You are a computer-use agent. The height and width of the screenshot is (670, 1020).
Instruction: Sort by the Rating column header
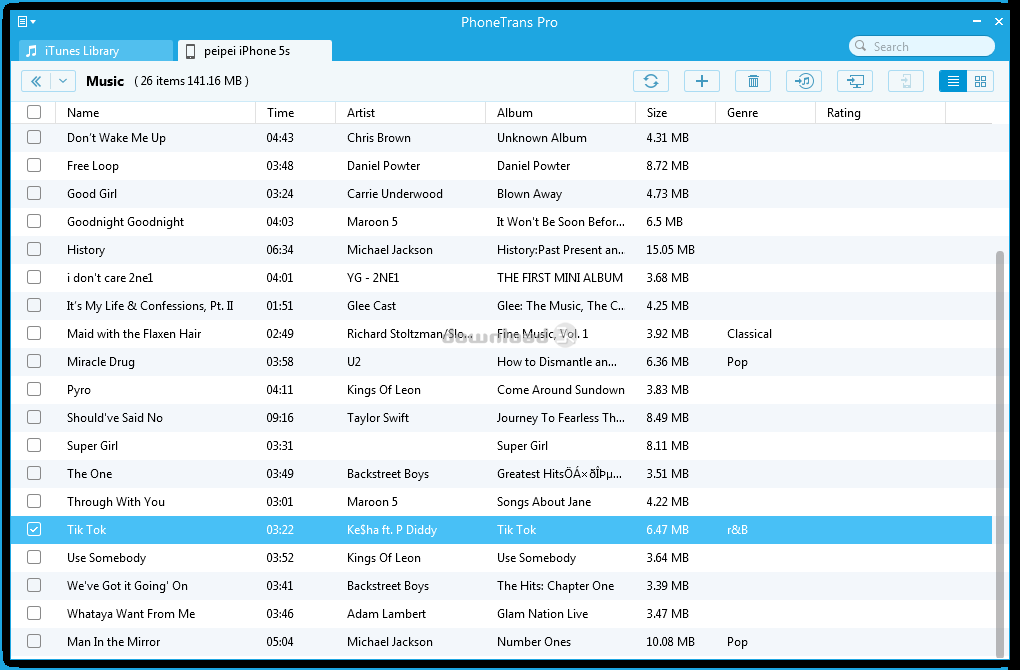tap(880, 113)
